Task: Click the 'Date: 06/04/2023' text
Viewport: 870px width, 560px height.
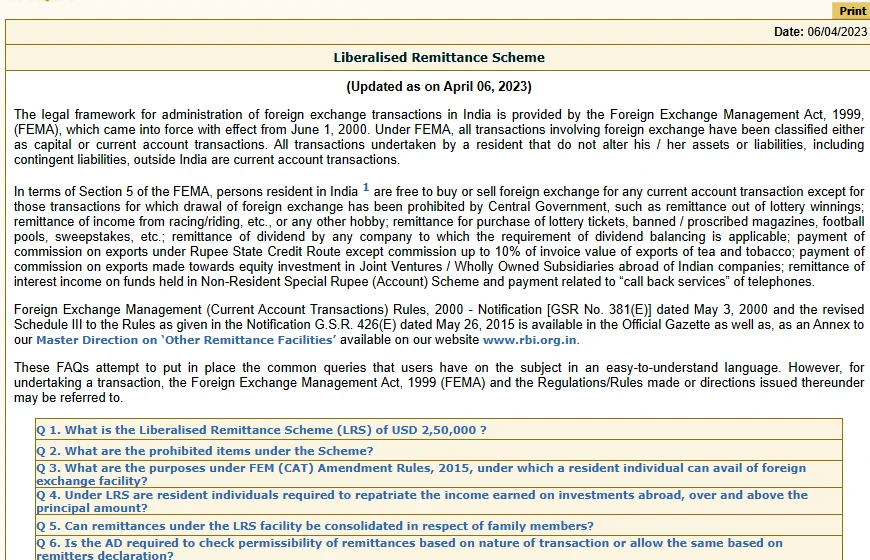Action: click(820, 32)
